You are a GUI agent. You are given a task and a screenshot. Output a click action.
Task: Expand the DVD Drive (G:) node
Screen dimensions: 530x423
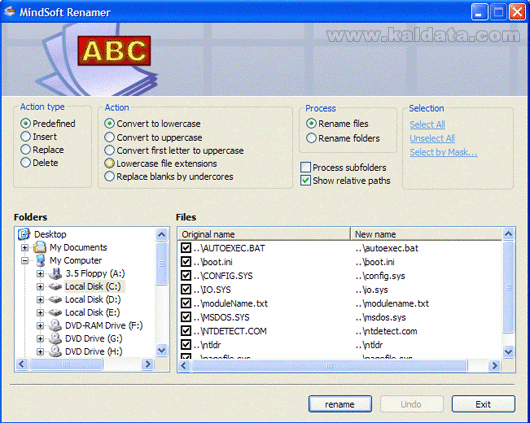click(x=40, y=339)
